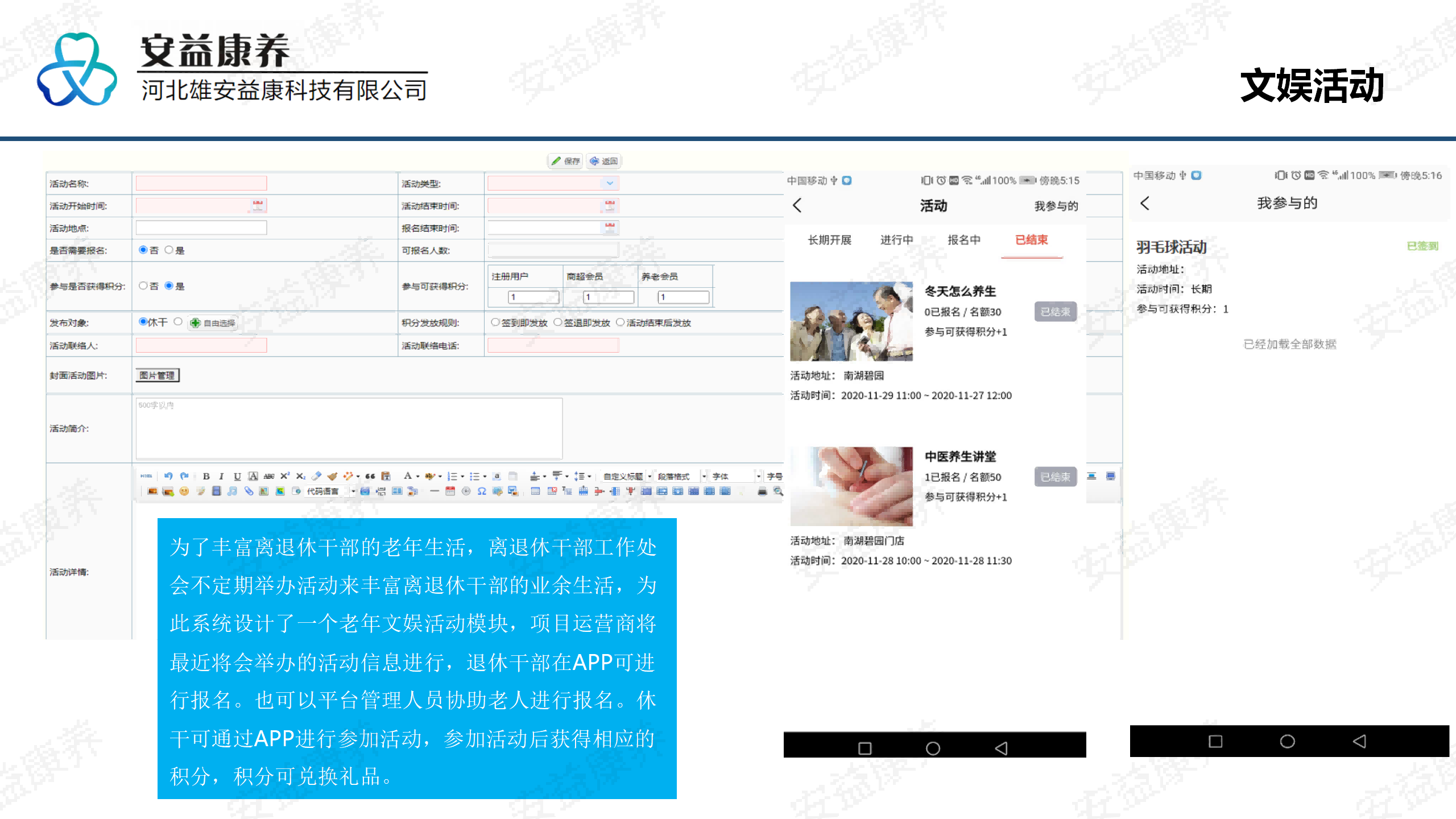The width and height of the screenshot is (1456, 819).
Task: Select 休干 as 发布对象
Action: point(143,322)
